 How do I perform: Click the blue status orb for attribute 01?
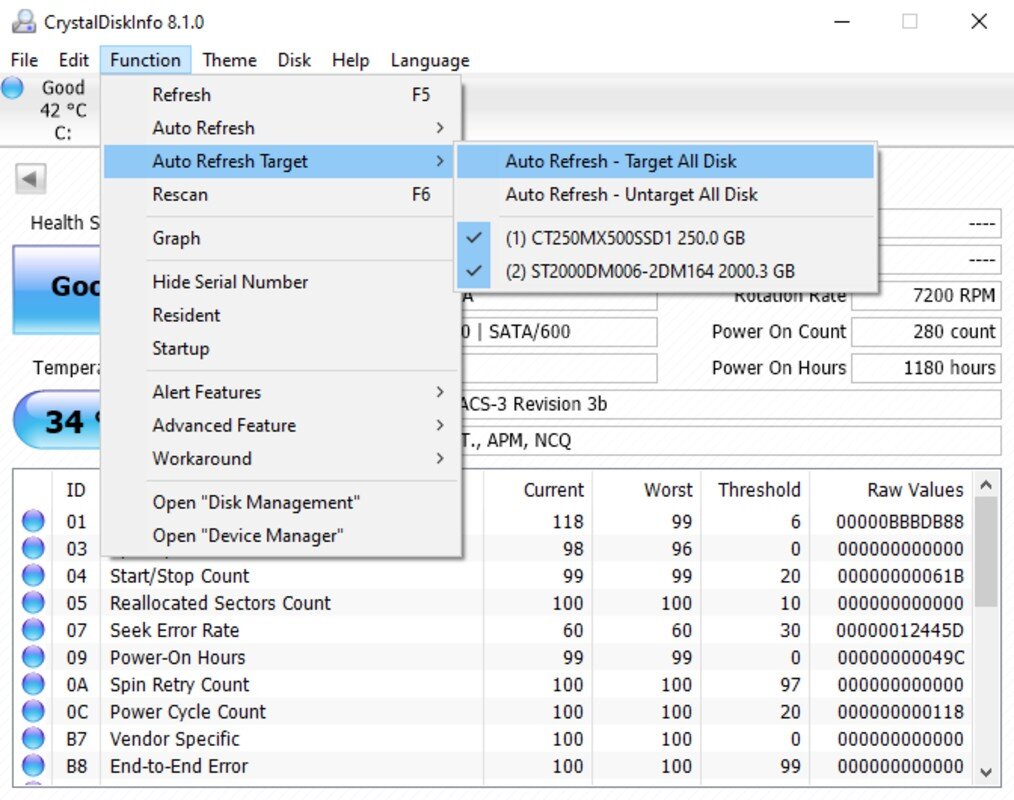(x=33, y=521)
